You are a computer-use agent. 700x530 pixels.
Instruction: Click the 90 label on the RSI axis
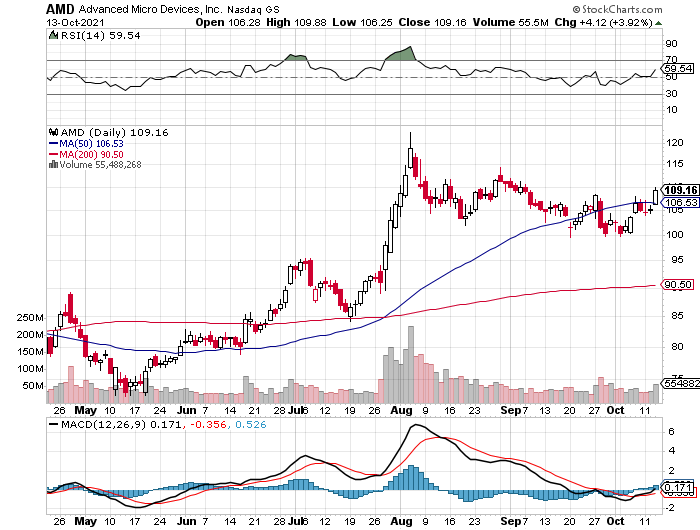[671, 44]
